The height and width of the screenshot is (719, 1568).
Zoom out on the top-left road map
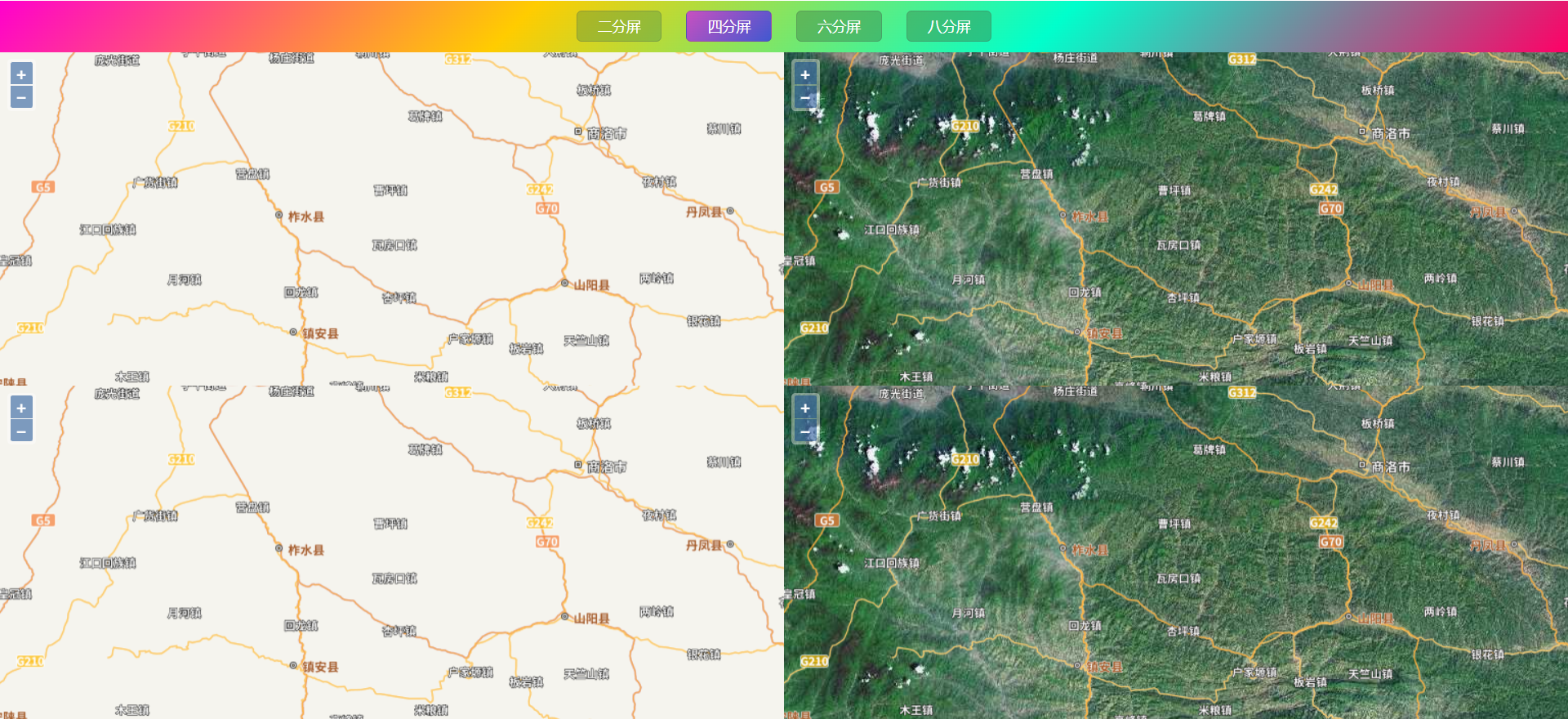coord(21,97)
